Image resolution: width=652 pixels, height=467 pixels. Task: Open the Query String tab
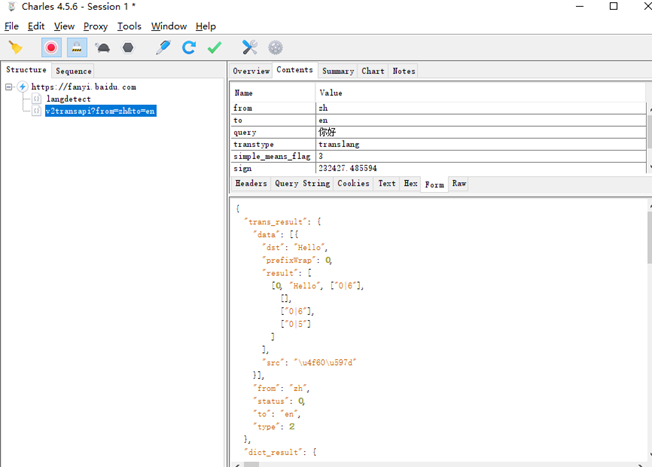click(x=300, y=184)
